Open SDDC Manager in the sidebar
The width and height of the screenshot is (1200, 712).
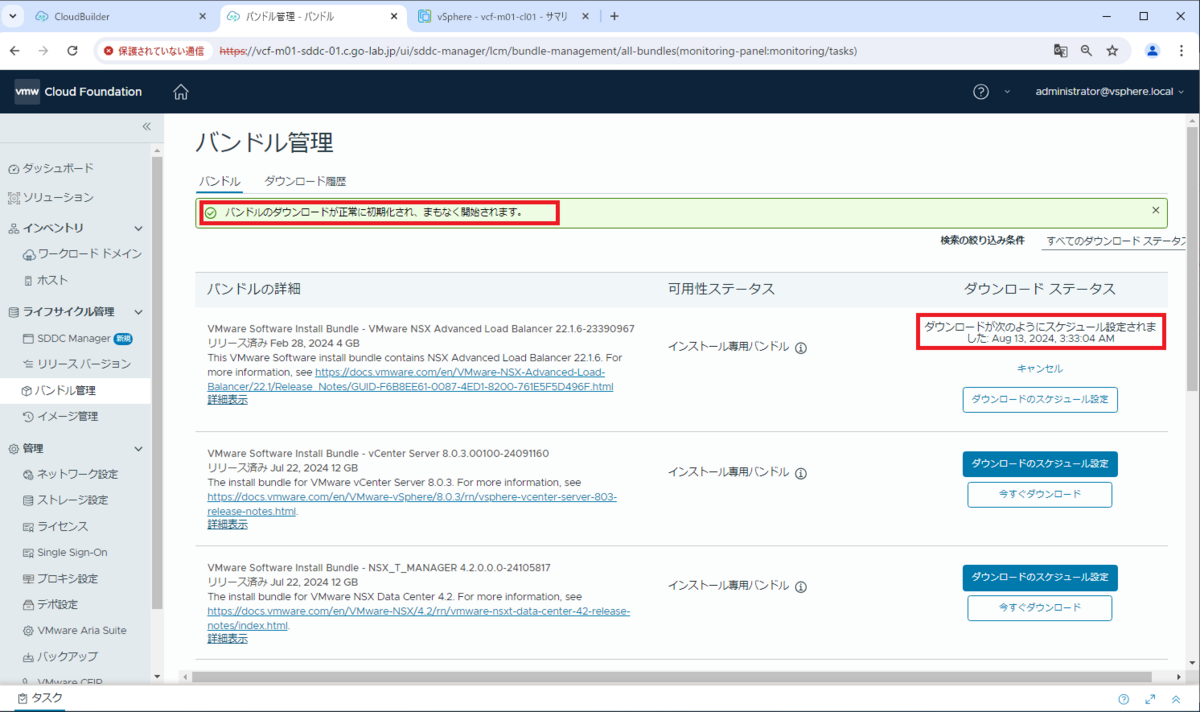(x=75, y=338)
